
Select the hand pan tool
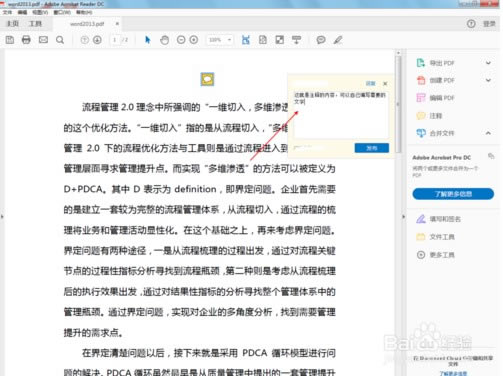(164, 40)
